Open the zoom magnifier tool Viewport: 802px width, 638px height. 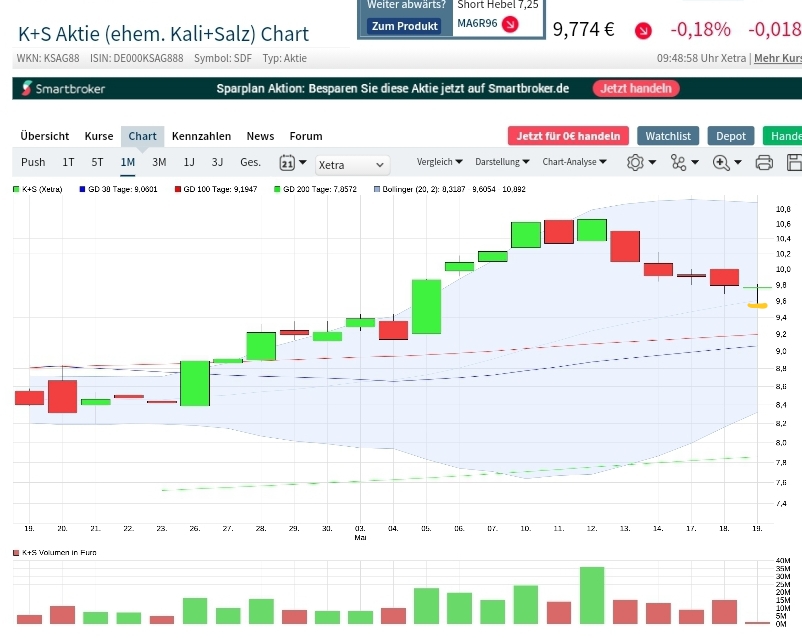point(727,163)
